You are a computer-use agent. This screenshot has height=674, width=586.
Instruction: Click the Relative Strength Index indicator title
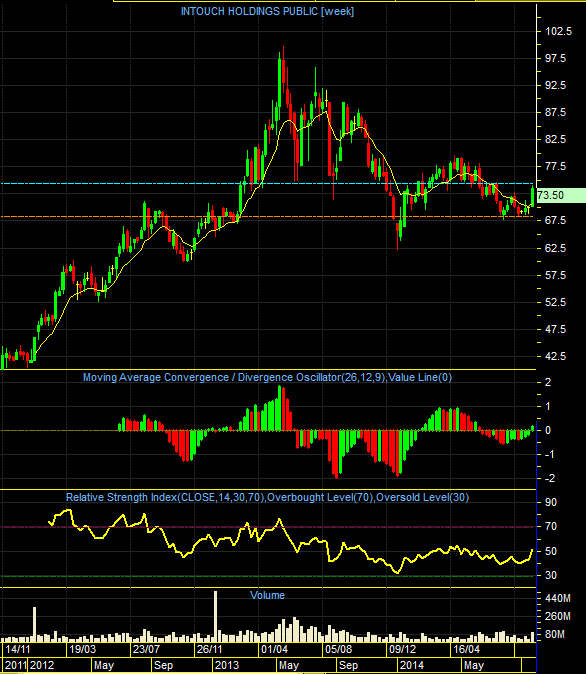click(267, 497)
